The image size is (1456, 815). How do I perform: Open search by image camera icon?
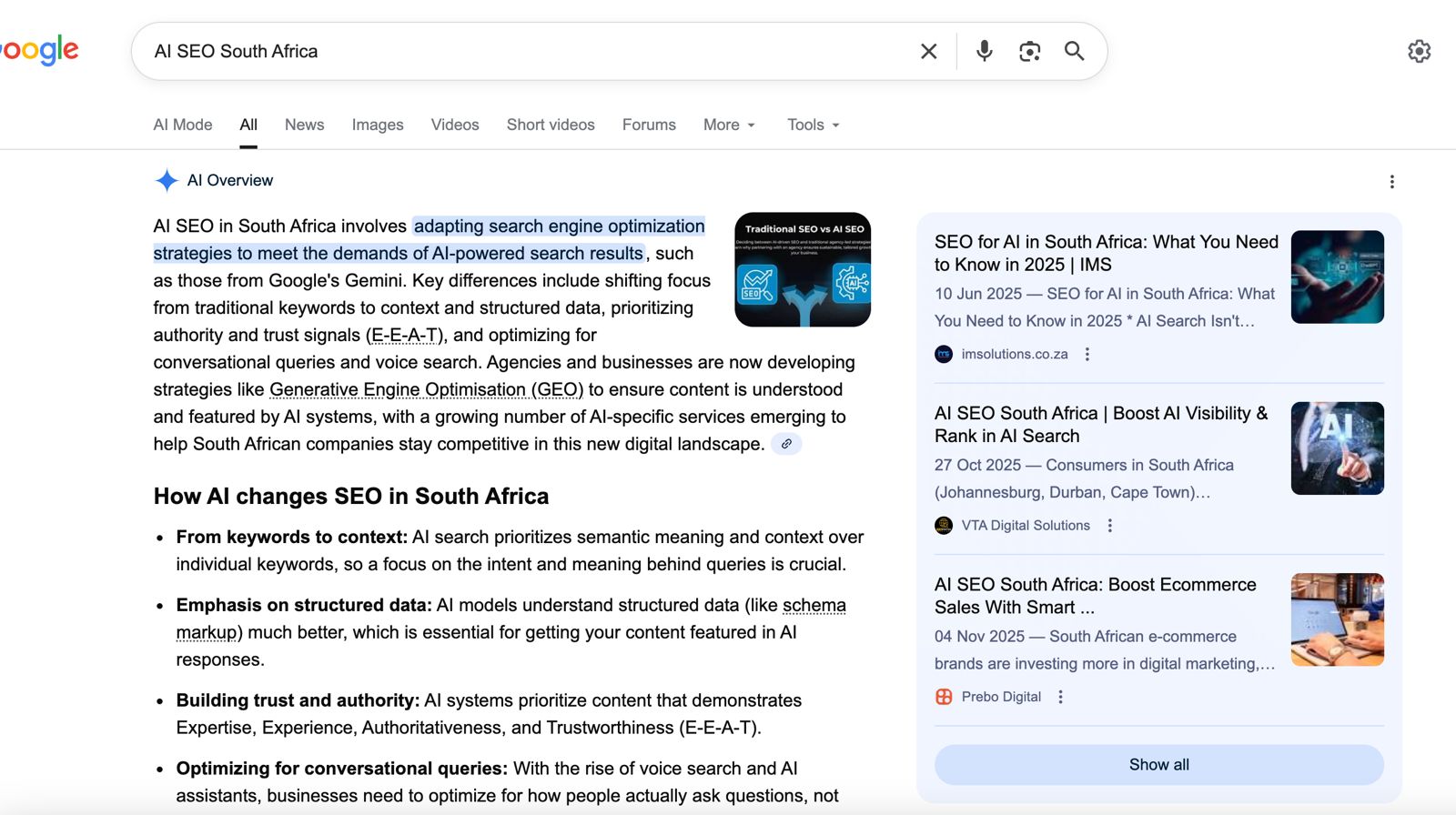pos(1029,51)
